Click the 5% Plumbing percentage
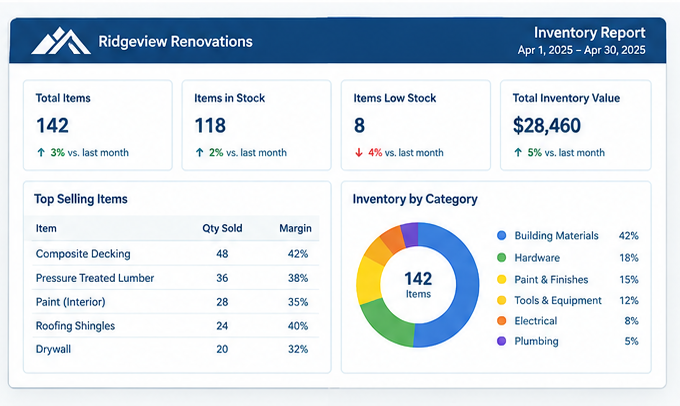Viewport: 680px width, 406px height. [631, 341]
